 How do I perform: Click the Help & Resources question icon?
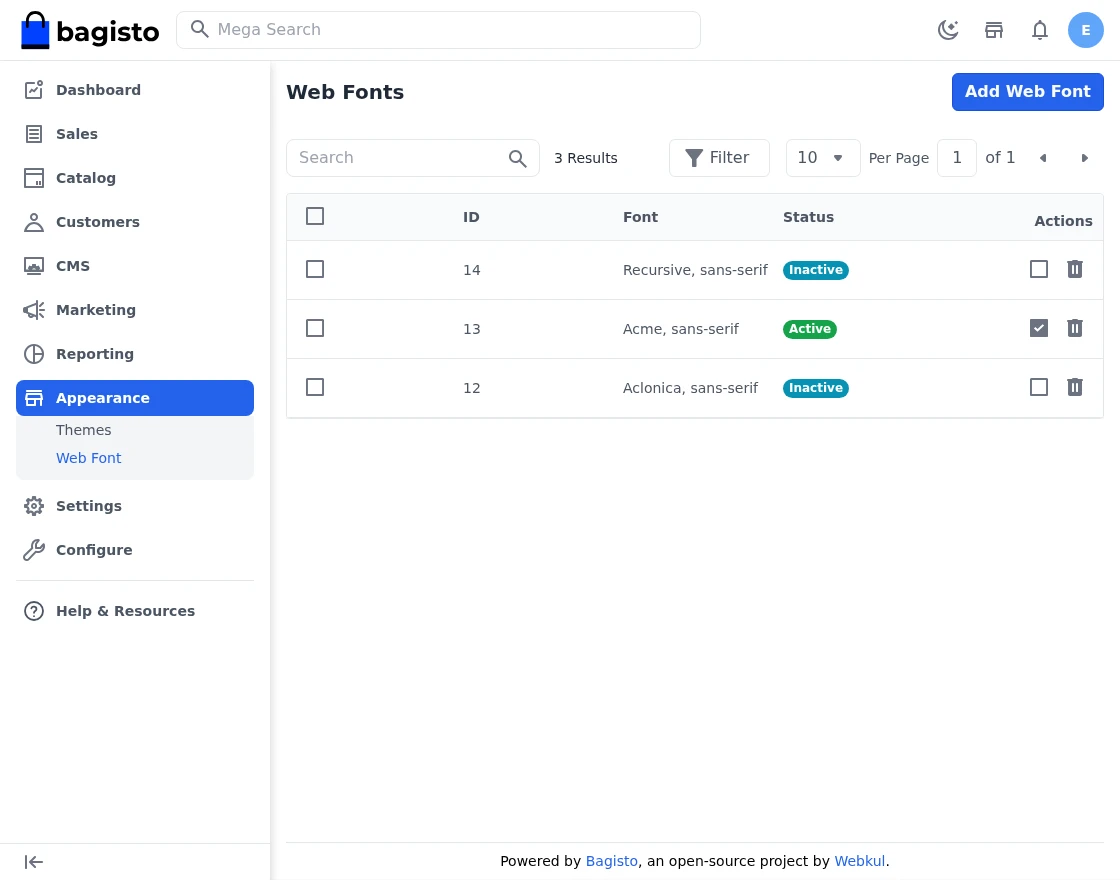click(x=34, y=611)
